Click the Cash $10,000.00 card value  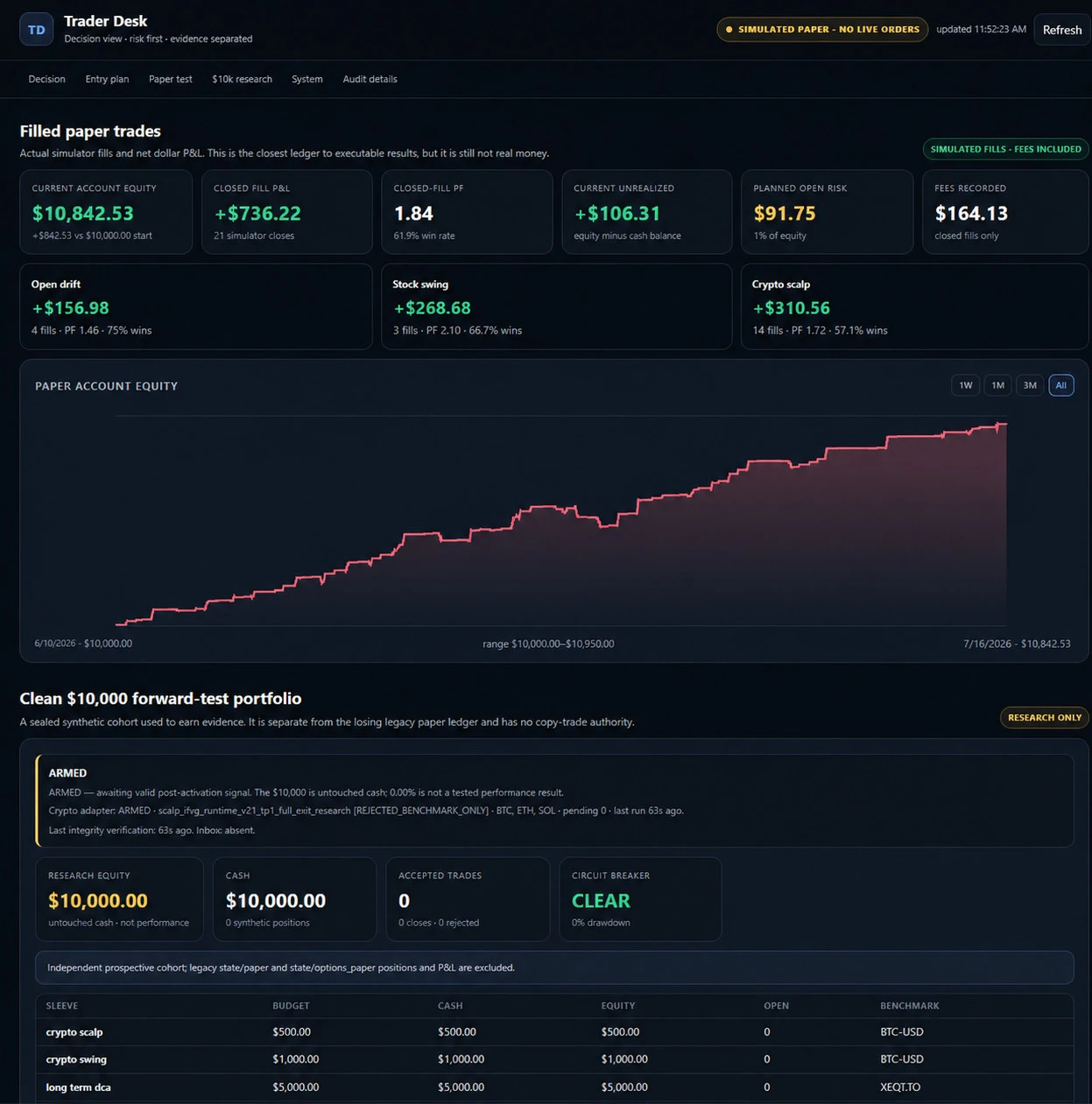276,900
